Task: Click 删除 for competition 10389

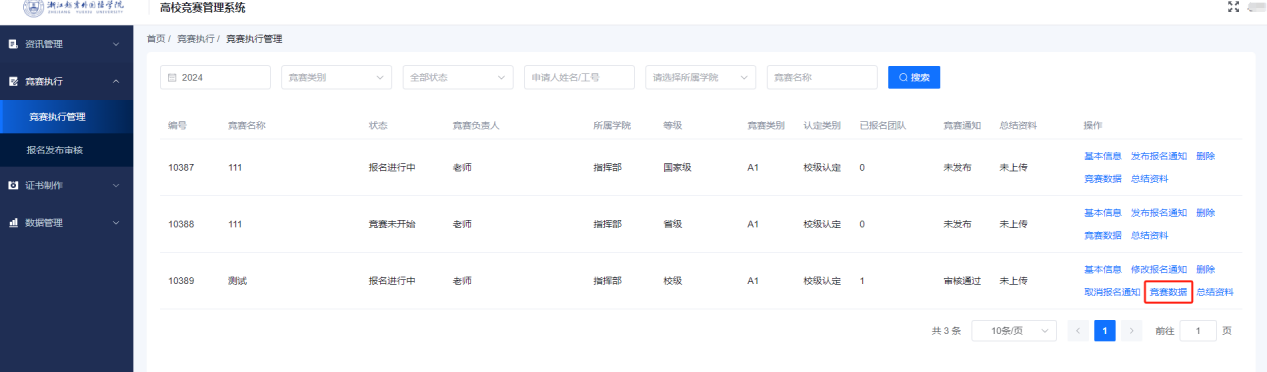Action: coord(1205,269)
